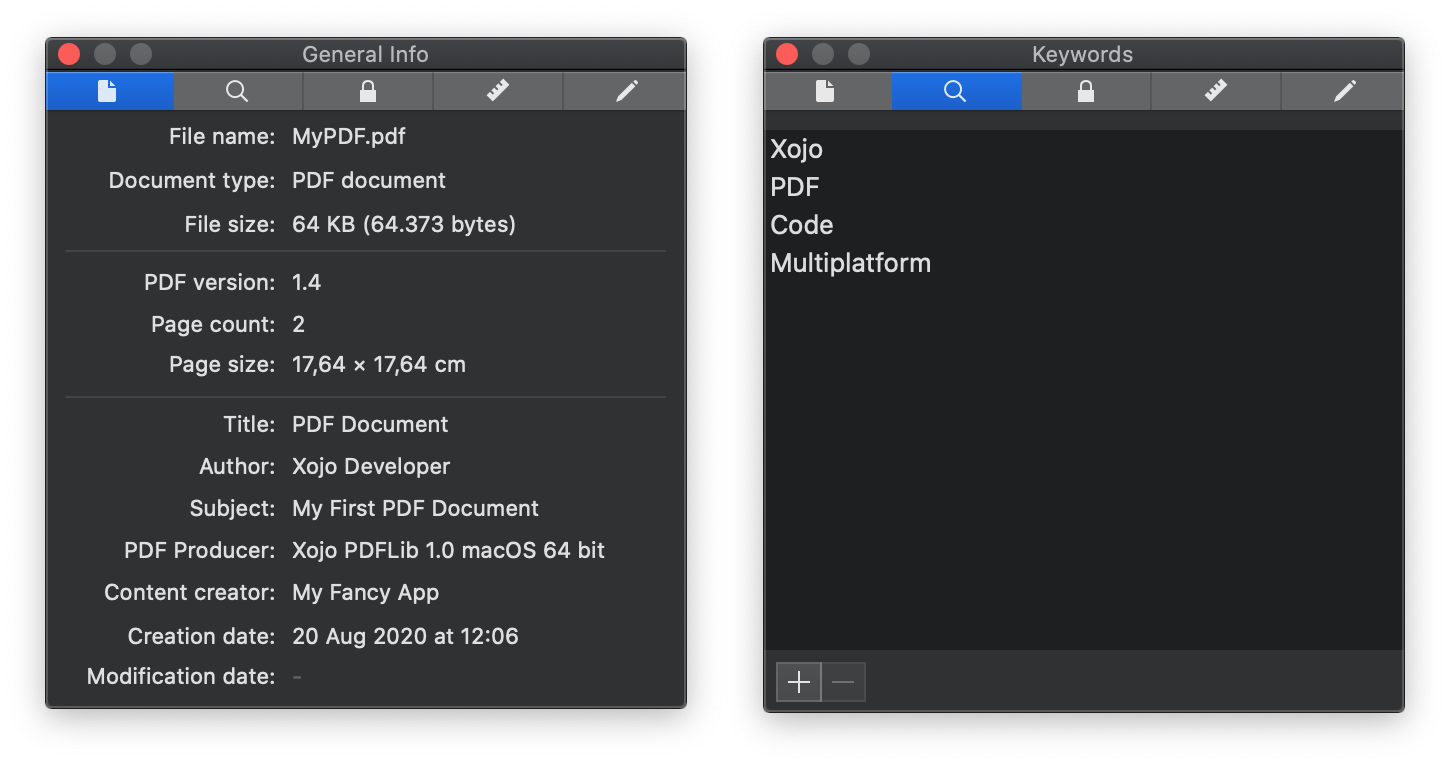The height and width of the screenshot is (762, 1444).
Task: Select the PDF keyword row
Action: [x=1084, y=187]
